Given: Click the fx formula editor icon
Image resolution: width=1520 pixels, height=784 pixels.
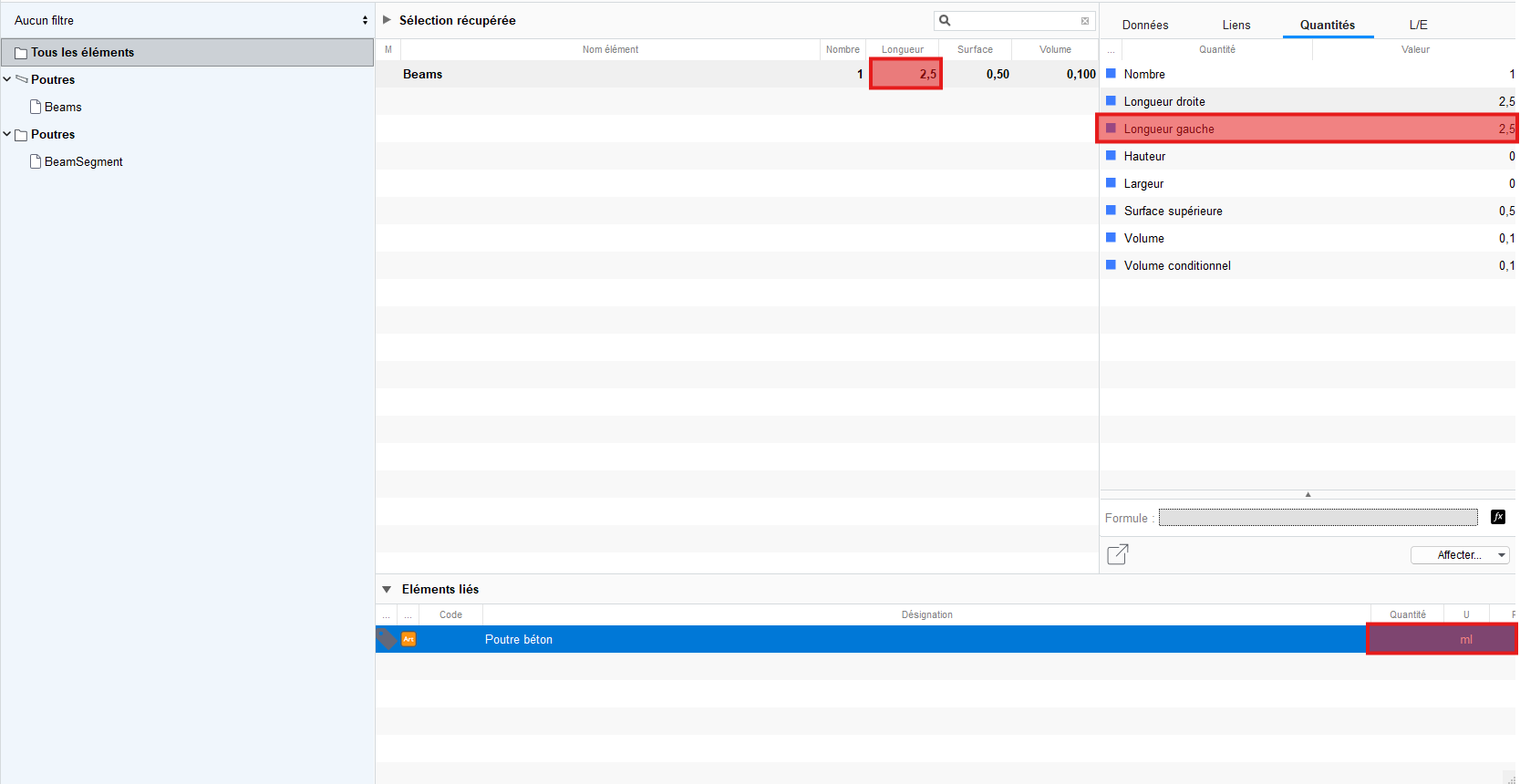Looking at the screenshot, I should pyautogui.click(x=1497, y=517).
